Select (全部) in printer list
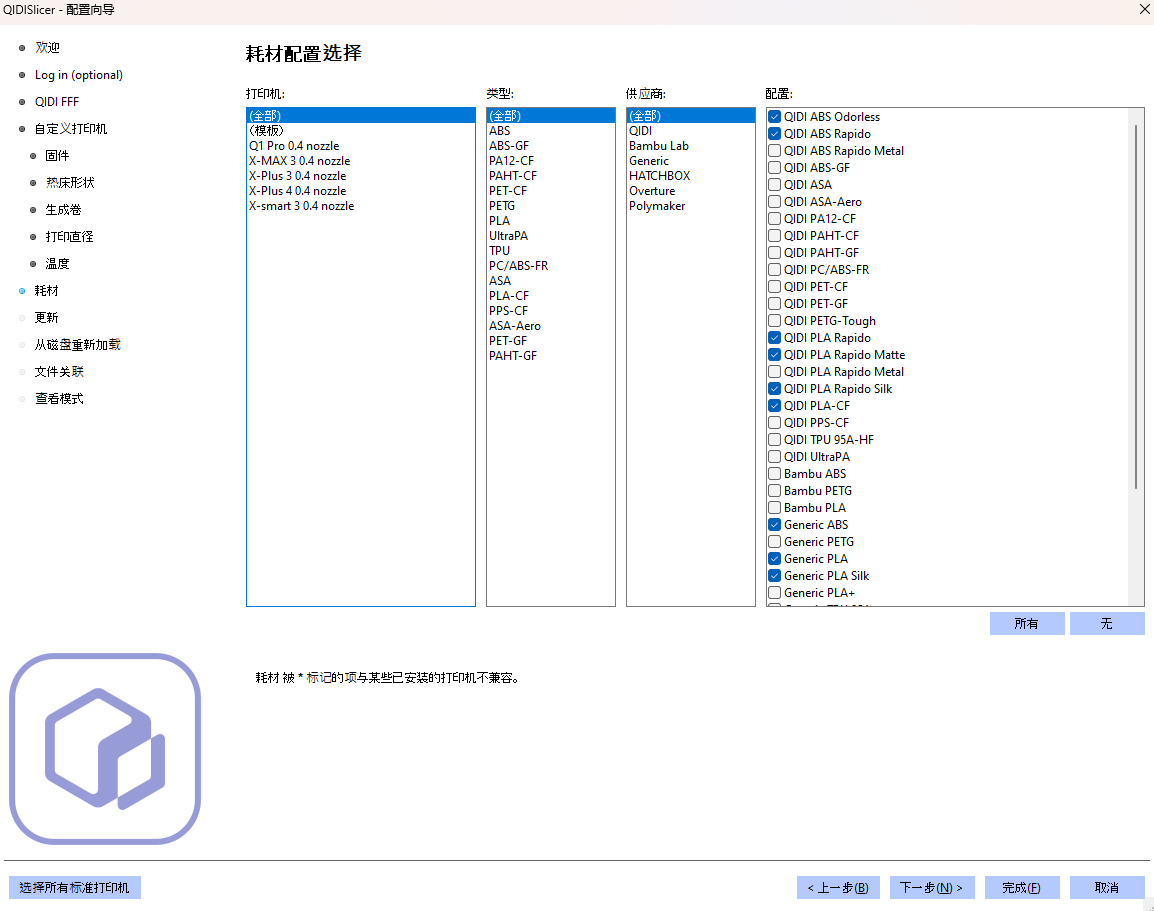This screenshot has height=911, width=1154. [361, 116]
